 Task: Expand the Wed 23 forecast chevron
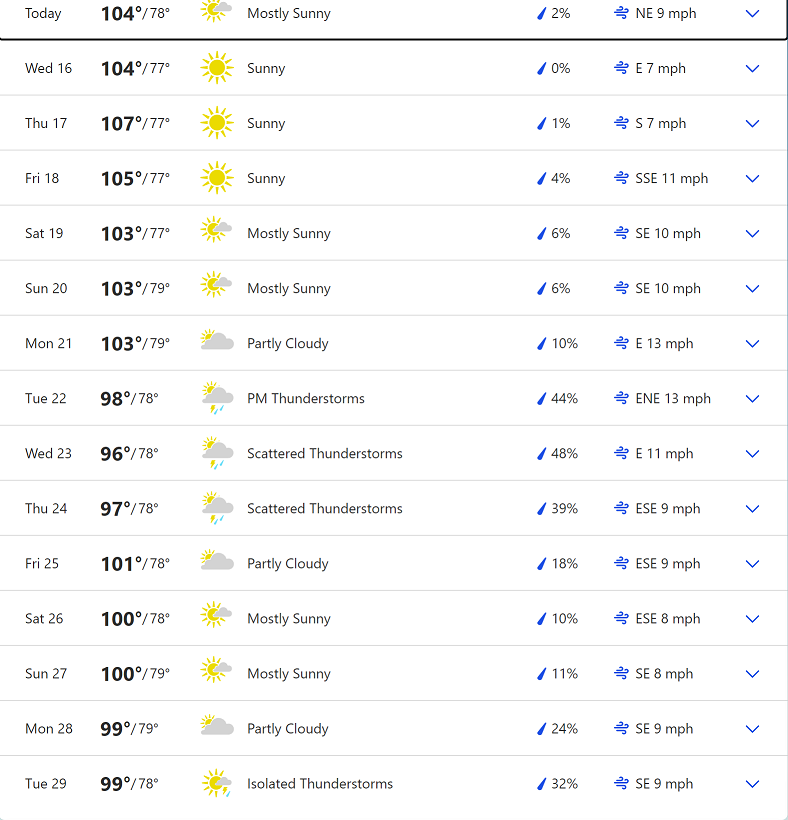752,454
